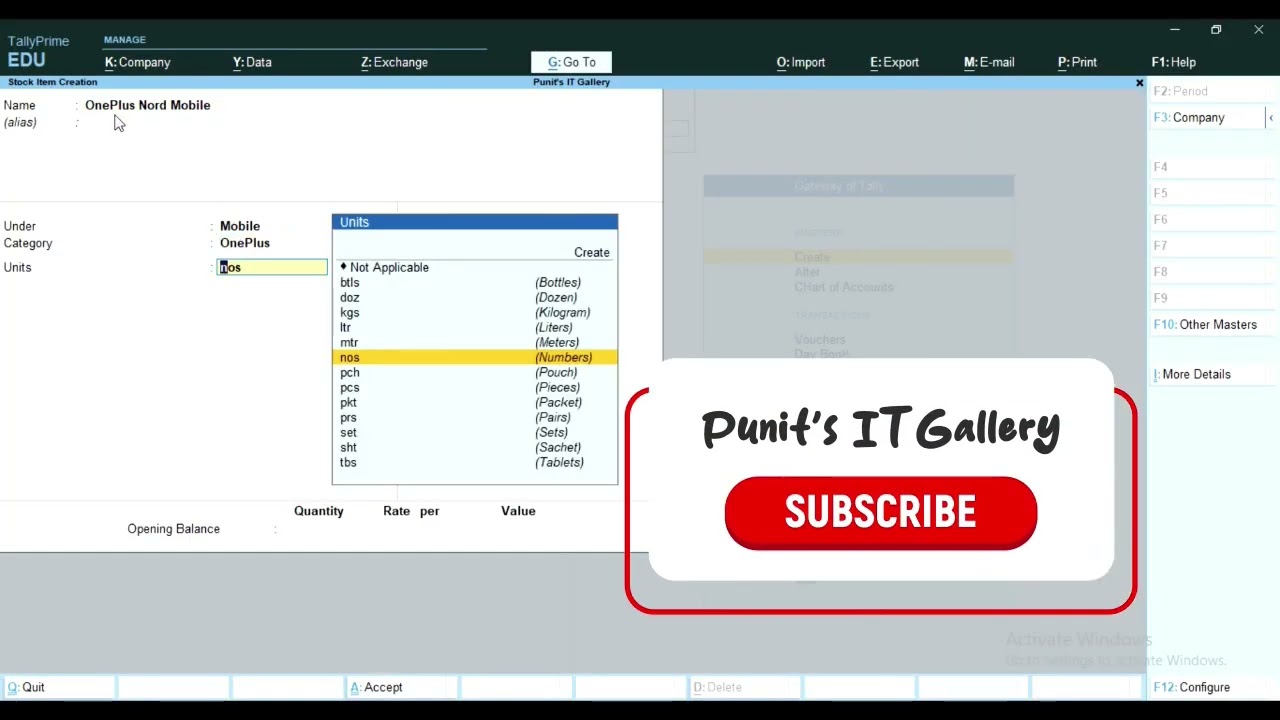1280x720 pixels.
Task: Open the P: Print menu
Action: tap(1077, 62)
